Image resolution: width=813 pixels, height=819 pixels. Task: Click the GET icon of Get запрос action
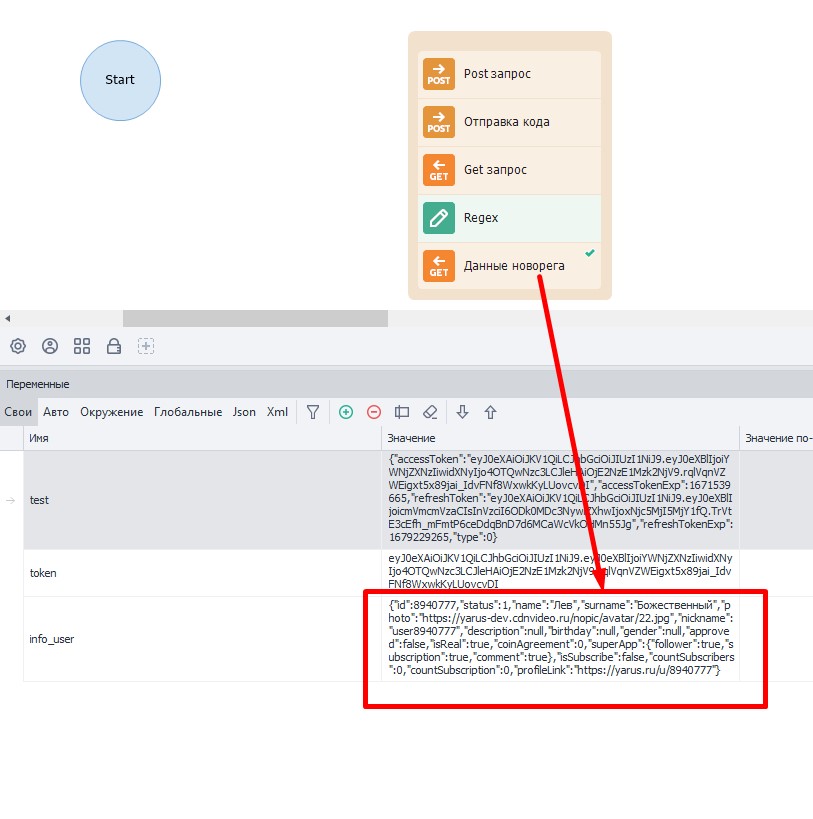pyautogui.click(x=439, y=170)
